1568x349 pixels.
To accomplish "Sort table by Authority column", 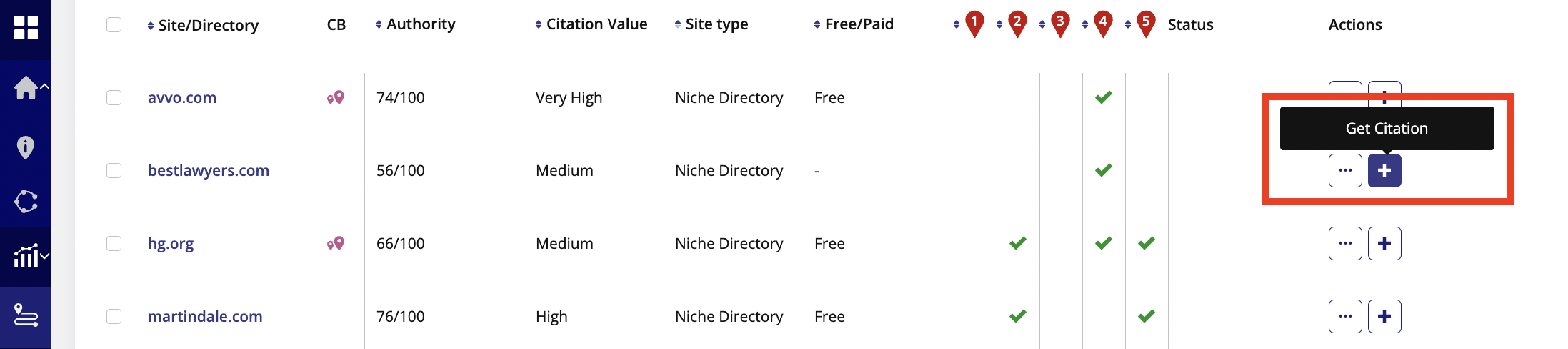I will coord(416,24).
